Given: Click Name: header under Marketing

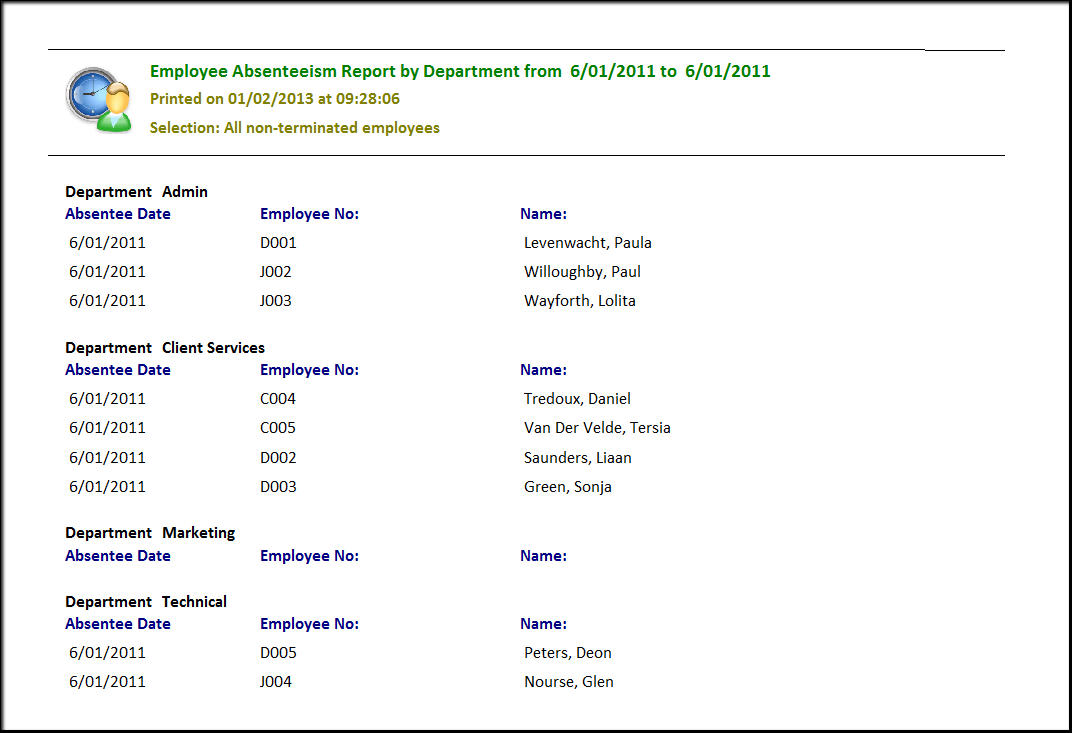Looking at the screenshot, I should click(543, 556).
